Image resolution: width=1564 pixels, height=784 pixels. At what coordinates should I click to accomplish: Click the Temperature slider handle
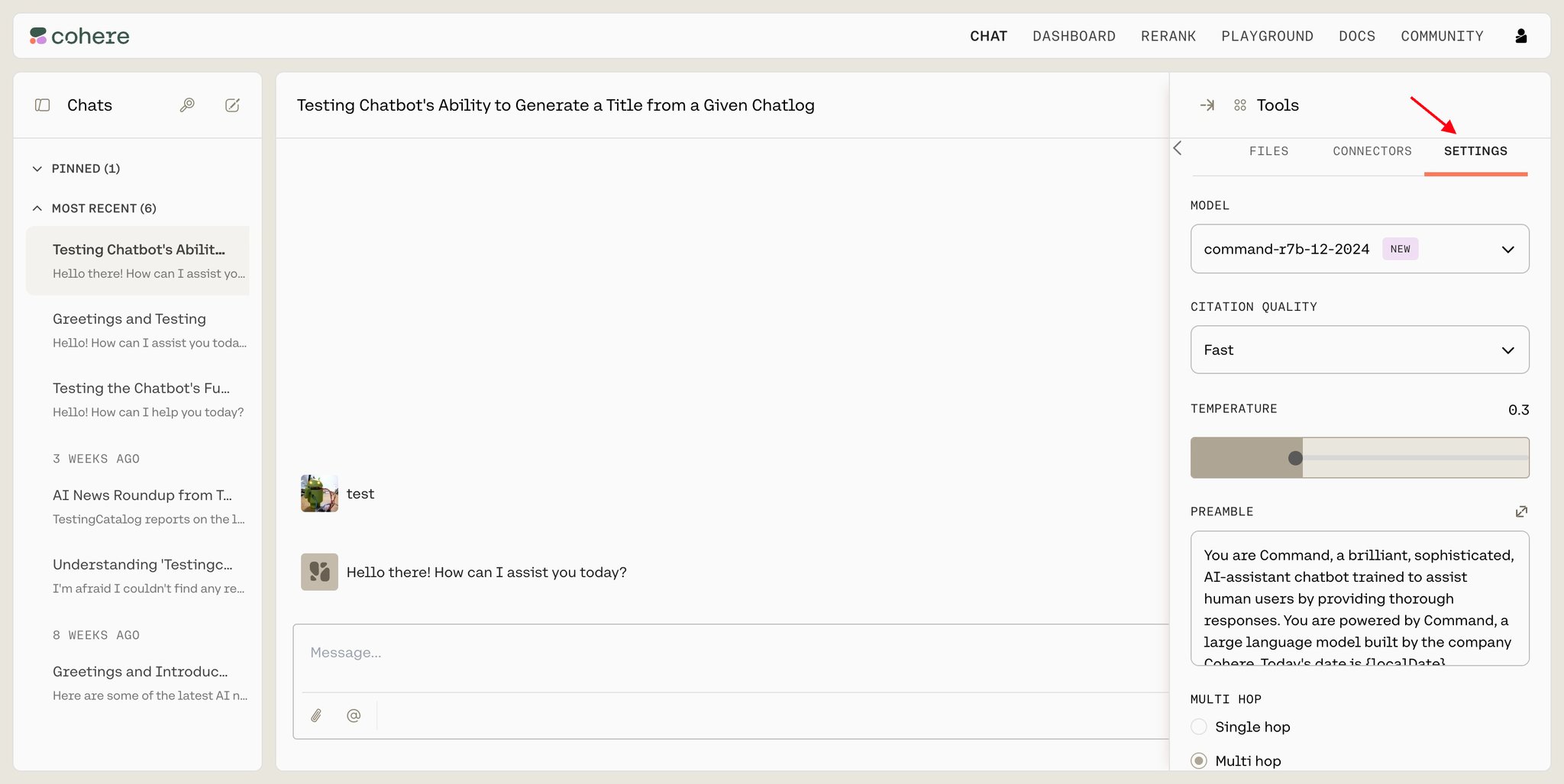(1295, 458)
